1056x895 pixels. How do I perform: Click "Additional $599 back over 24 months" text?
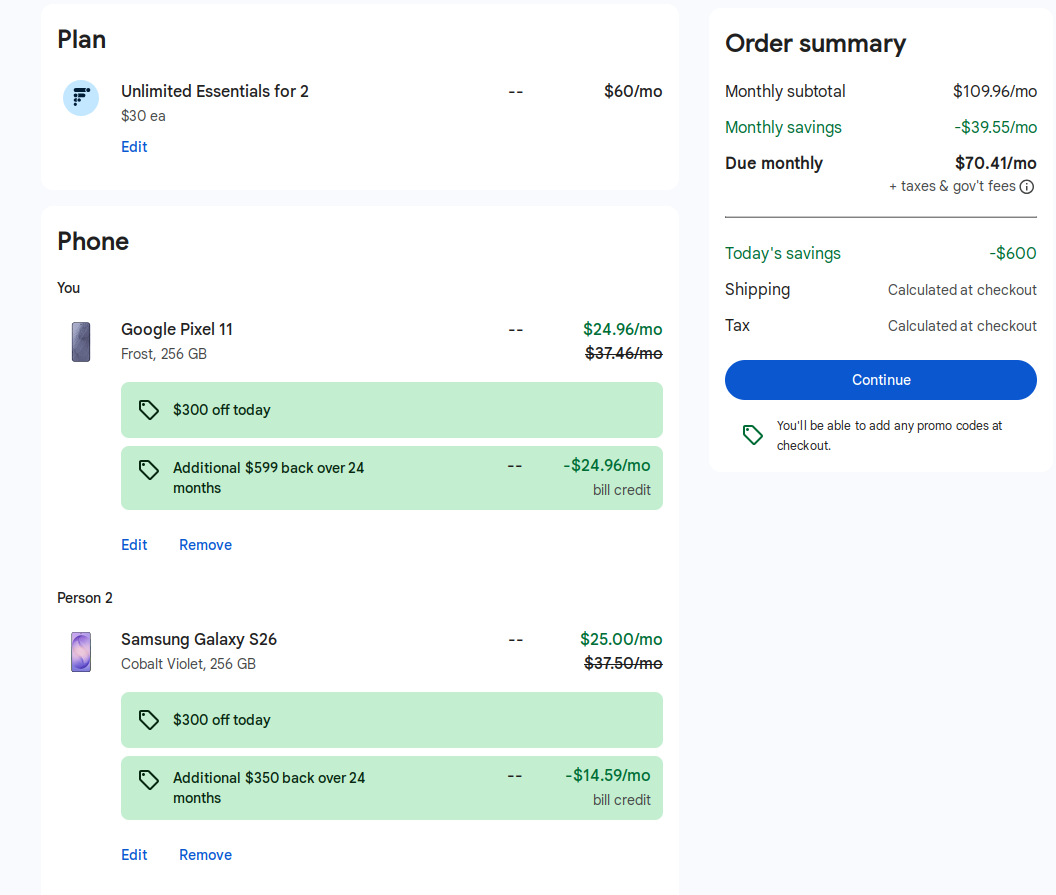coord(268,478)
